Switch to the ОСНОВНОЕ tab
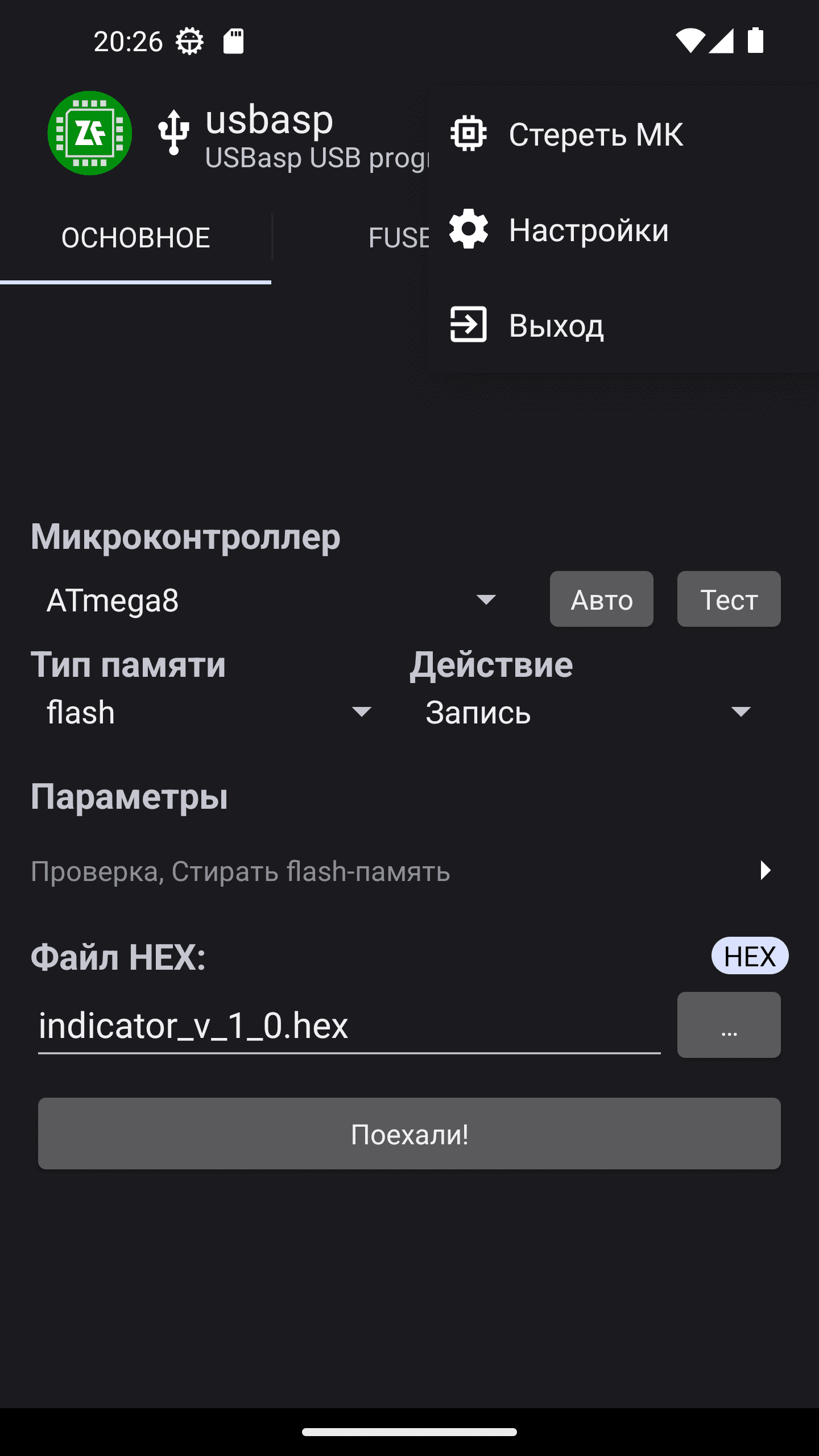This screenshot has height=1456, width=819. pos(135,238)
